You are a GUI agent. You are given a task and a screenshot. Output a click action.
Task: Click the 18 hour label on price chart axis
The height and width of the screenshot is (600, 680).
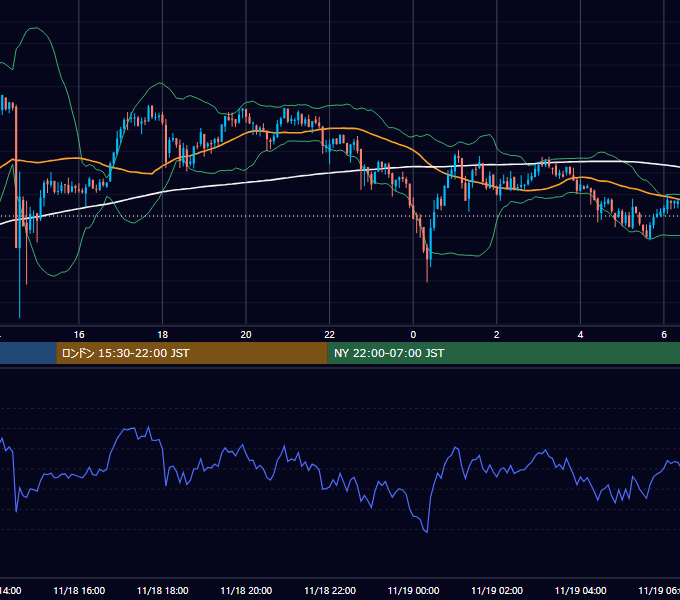[163, 335]
